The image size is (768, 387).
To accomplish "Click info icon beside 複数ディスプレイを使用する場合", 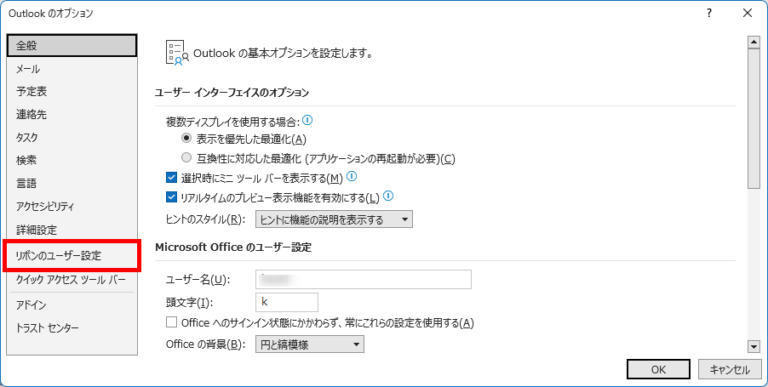I will pos(308,120).
